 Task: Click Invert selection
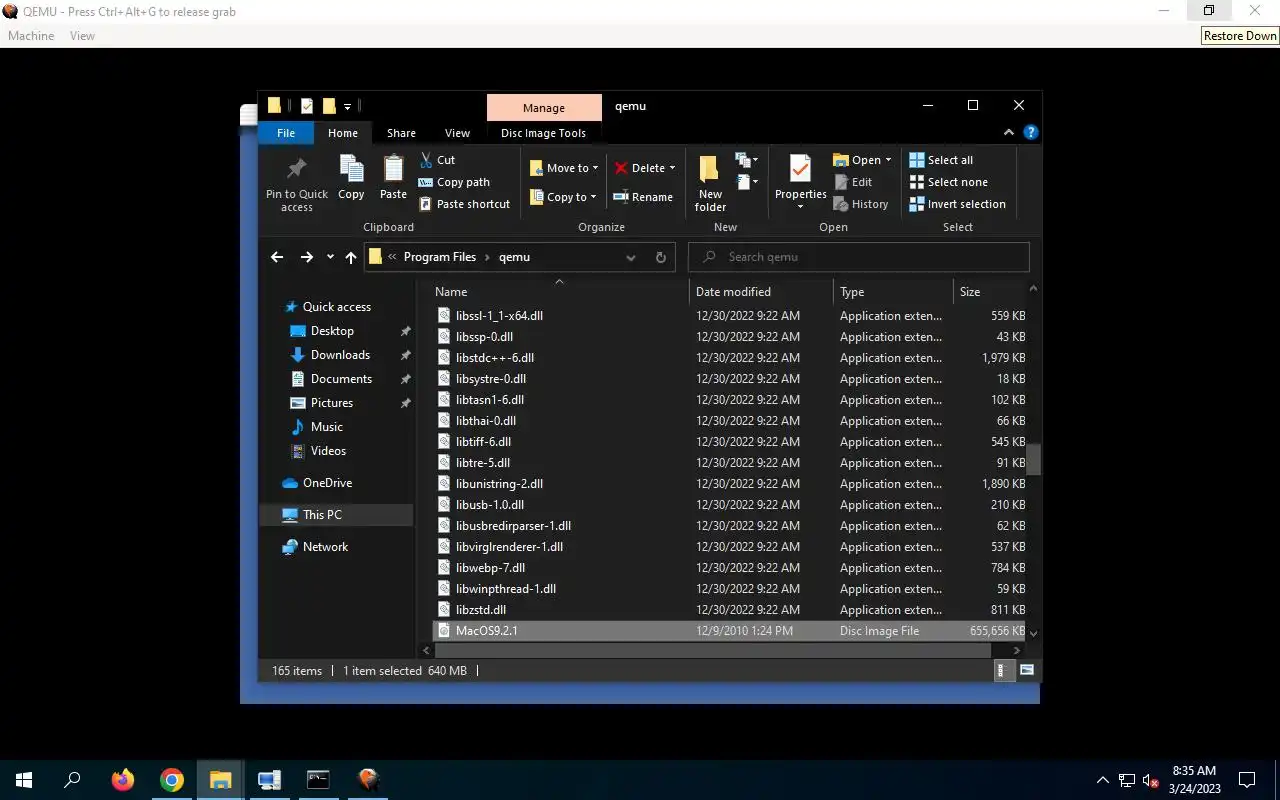tap(957, 204)
